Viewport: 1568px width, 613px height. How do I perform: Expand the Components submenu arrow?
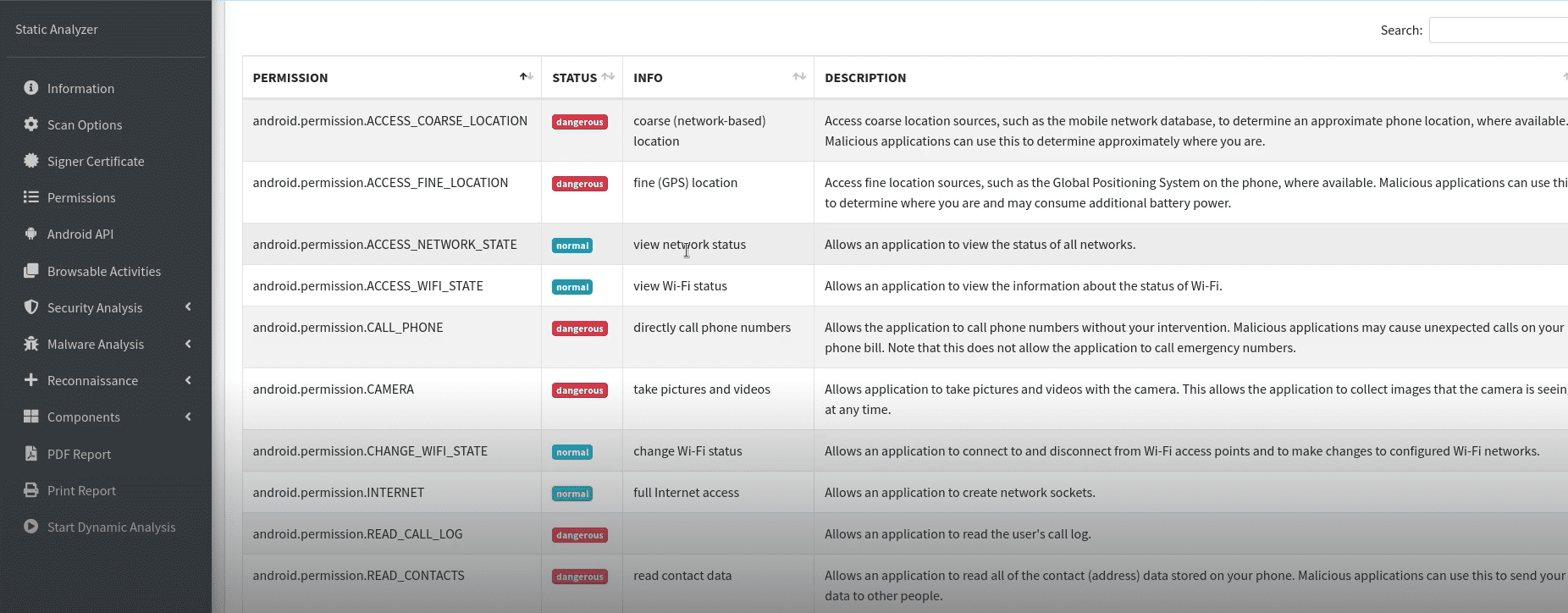188,417
